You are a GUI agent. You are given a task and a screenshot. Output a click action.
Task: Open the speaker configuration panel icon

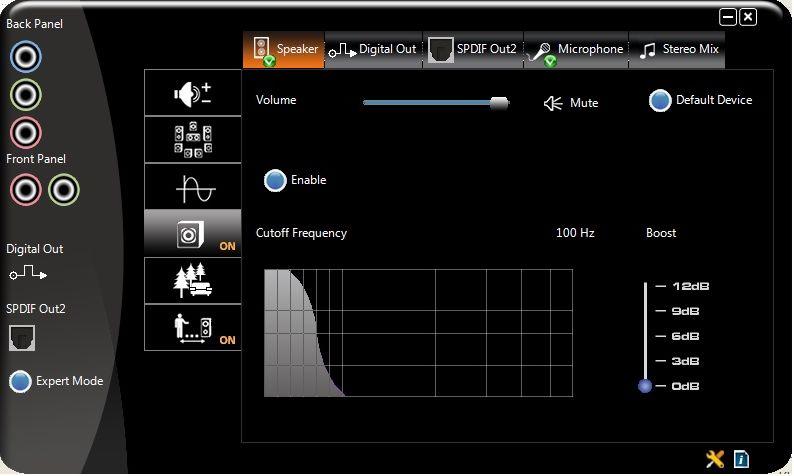[x=192, y=140]
